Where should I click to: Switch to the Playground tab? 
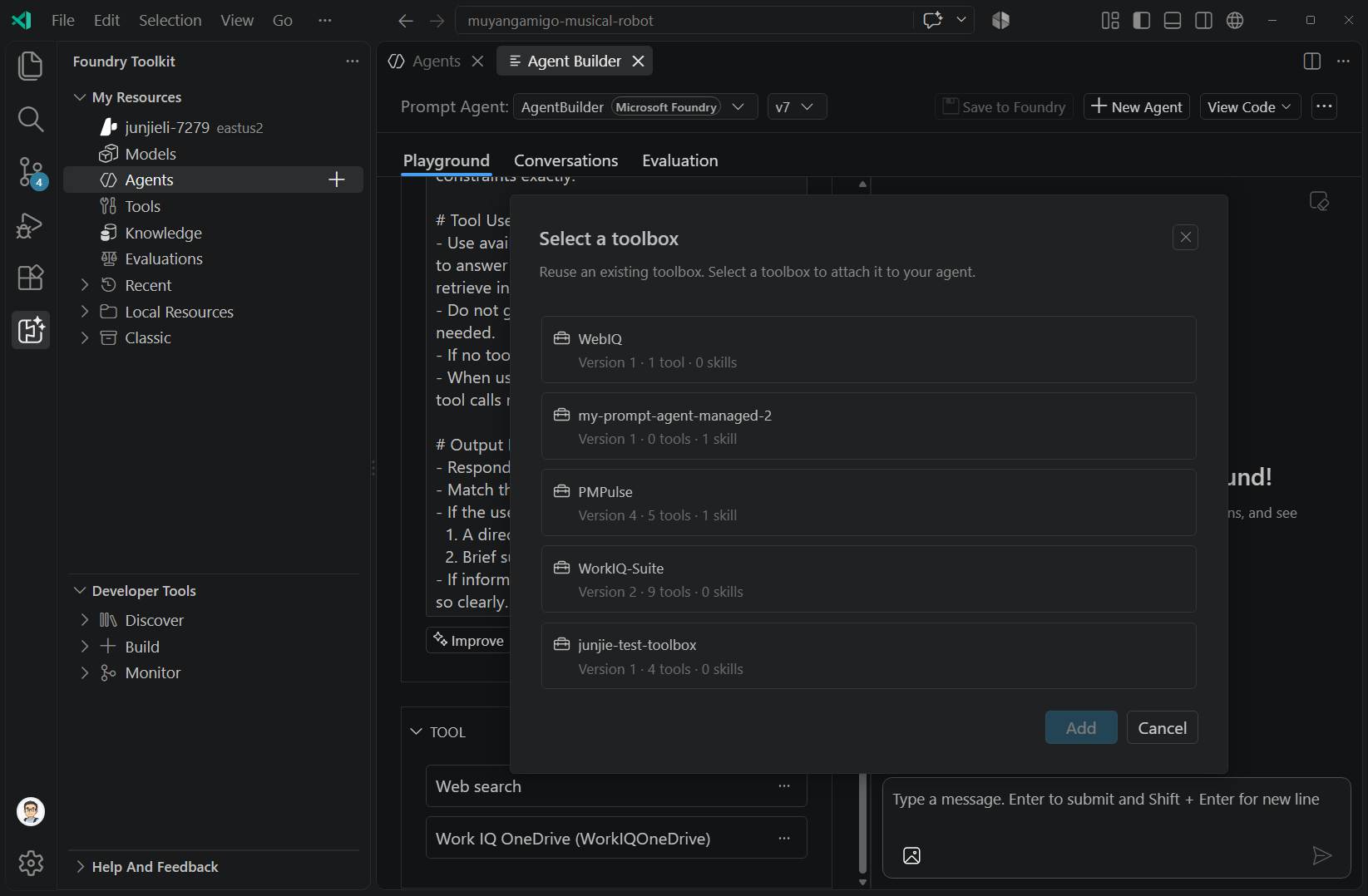pos(447,160)
